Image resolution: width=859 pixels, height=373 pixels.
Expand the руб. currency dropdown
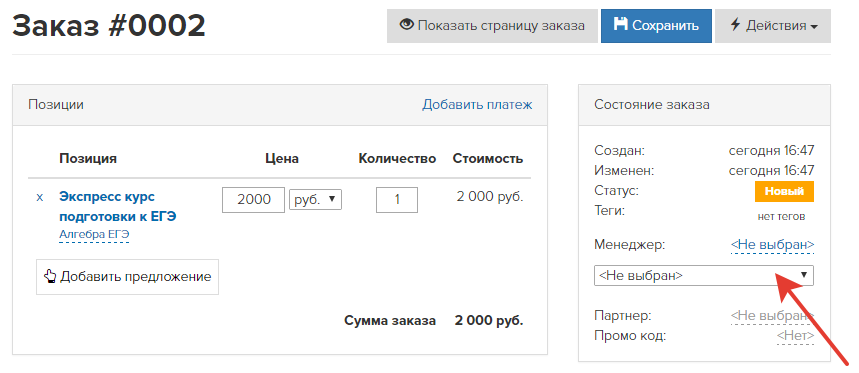pyautogui.click(x=315, y=199)
